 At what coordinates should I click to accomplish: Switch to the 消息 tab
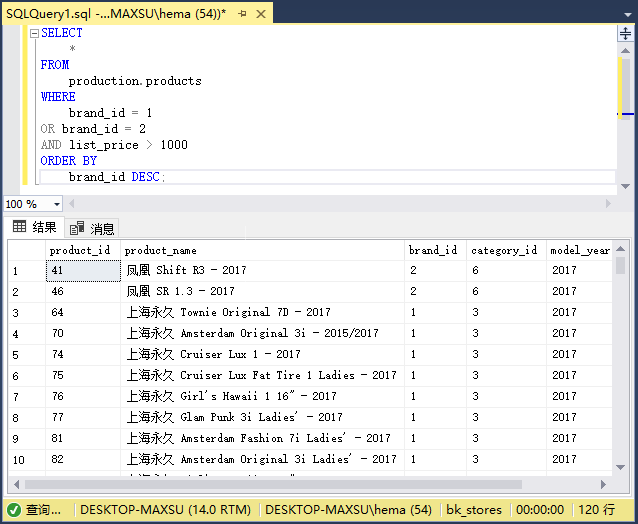coord(92,228)
